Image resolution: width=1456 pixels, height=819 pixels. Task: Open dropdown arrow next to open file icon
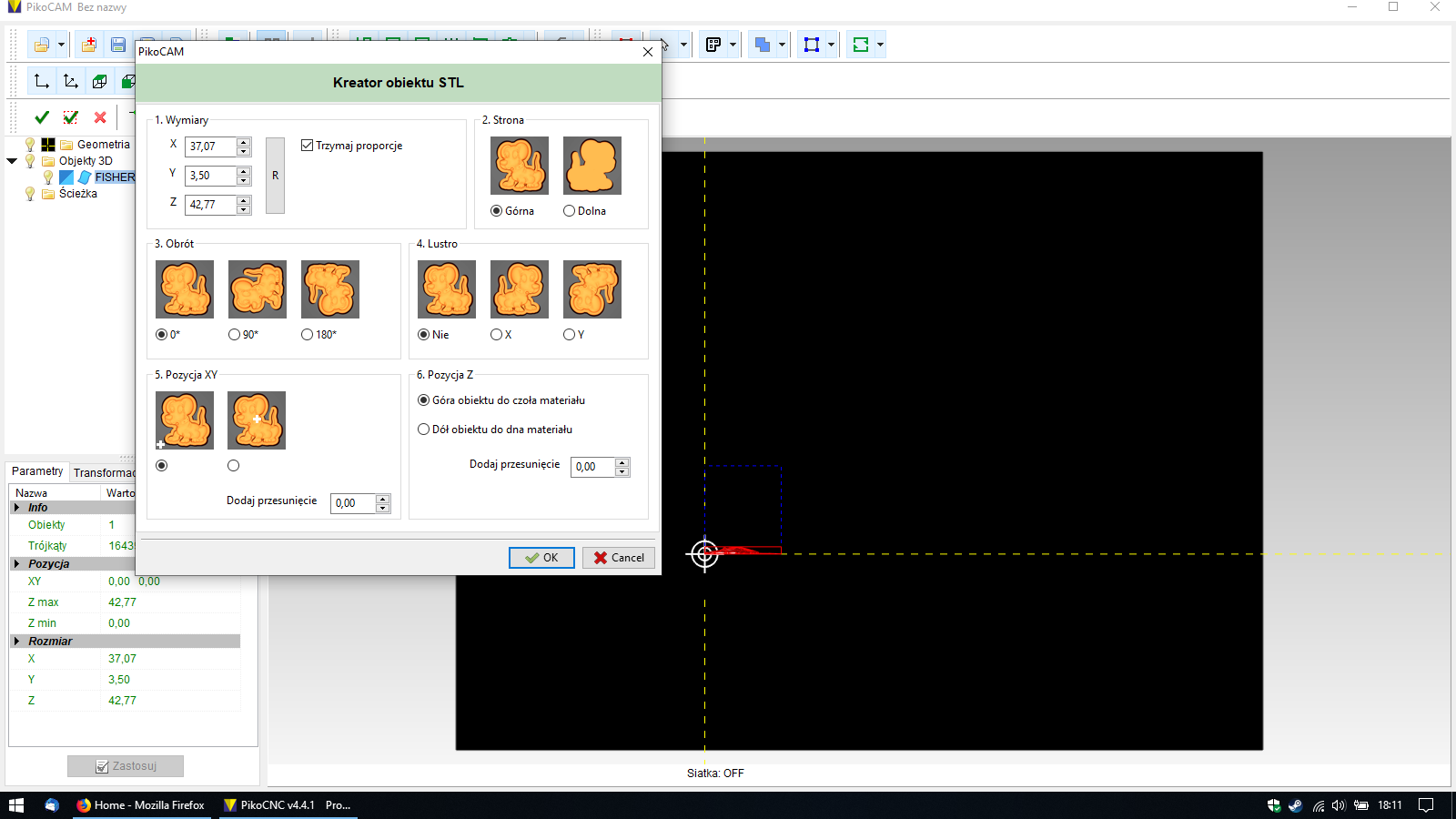pos(61,45)
